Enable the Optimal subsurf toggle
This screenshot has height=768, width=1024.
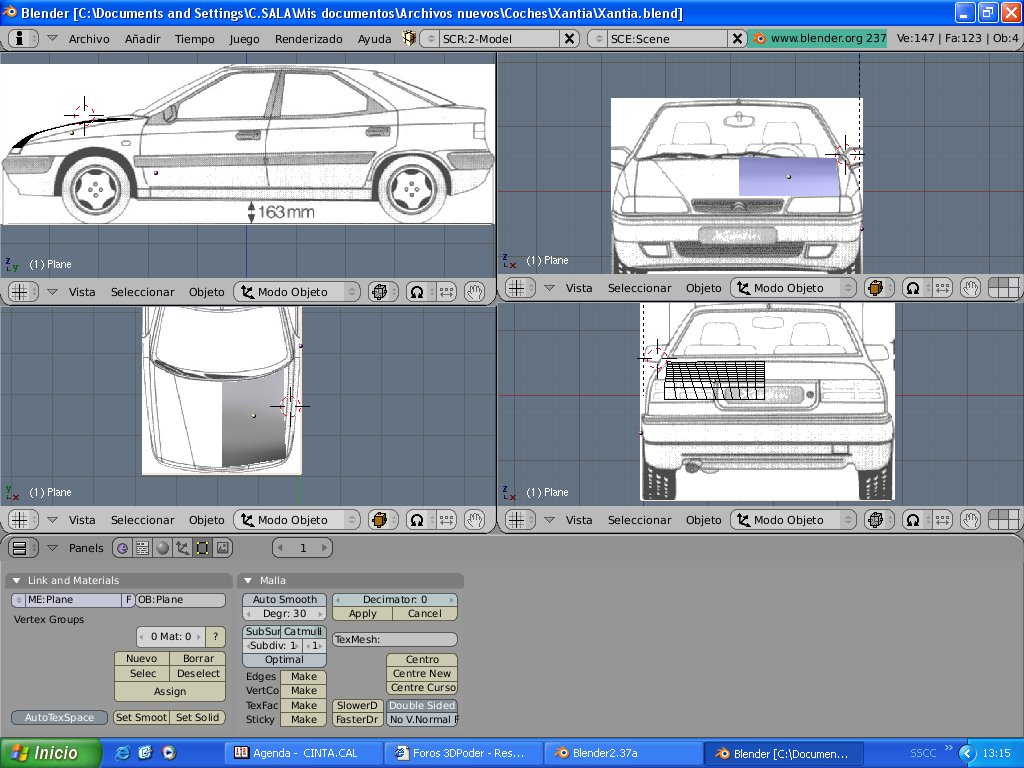click(284, 660)
